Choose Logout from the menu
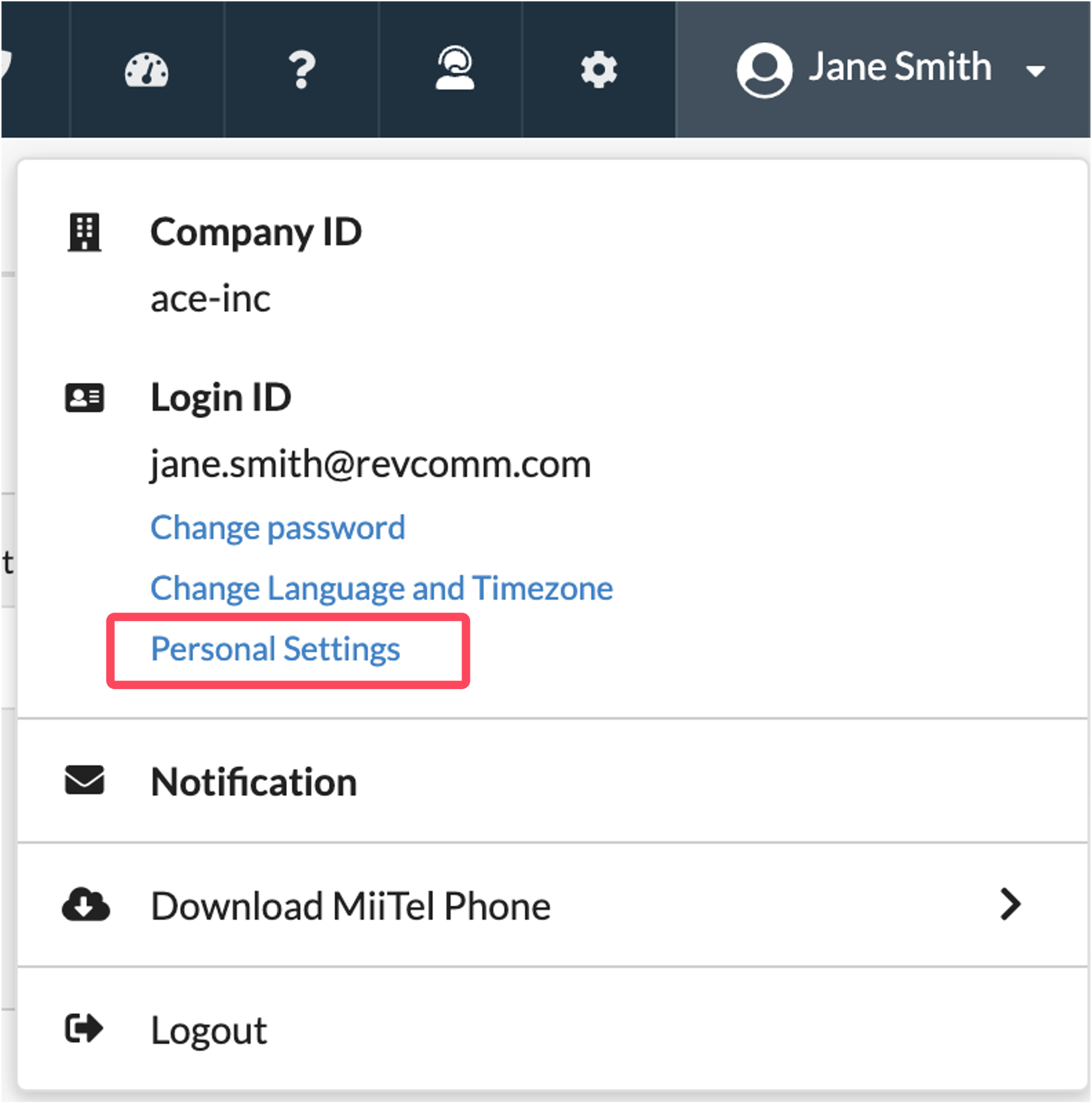Image resolution: width=1092 pixels, height=1103 pixels. pyautogui.click(x=552, y=1029)
